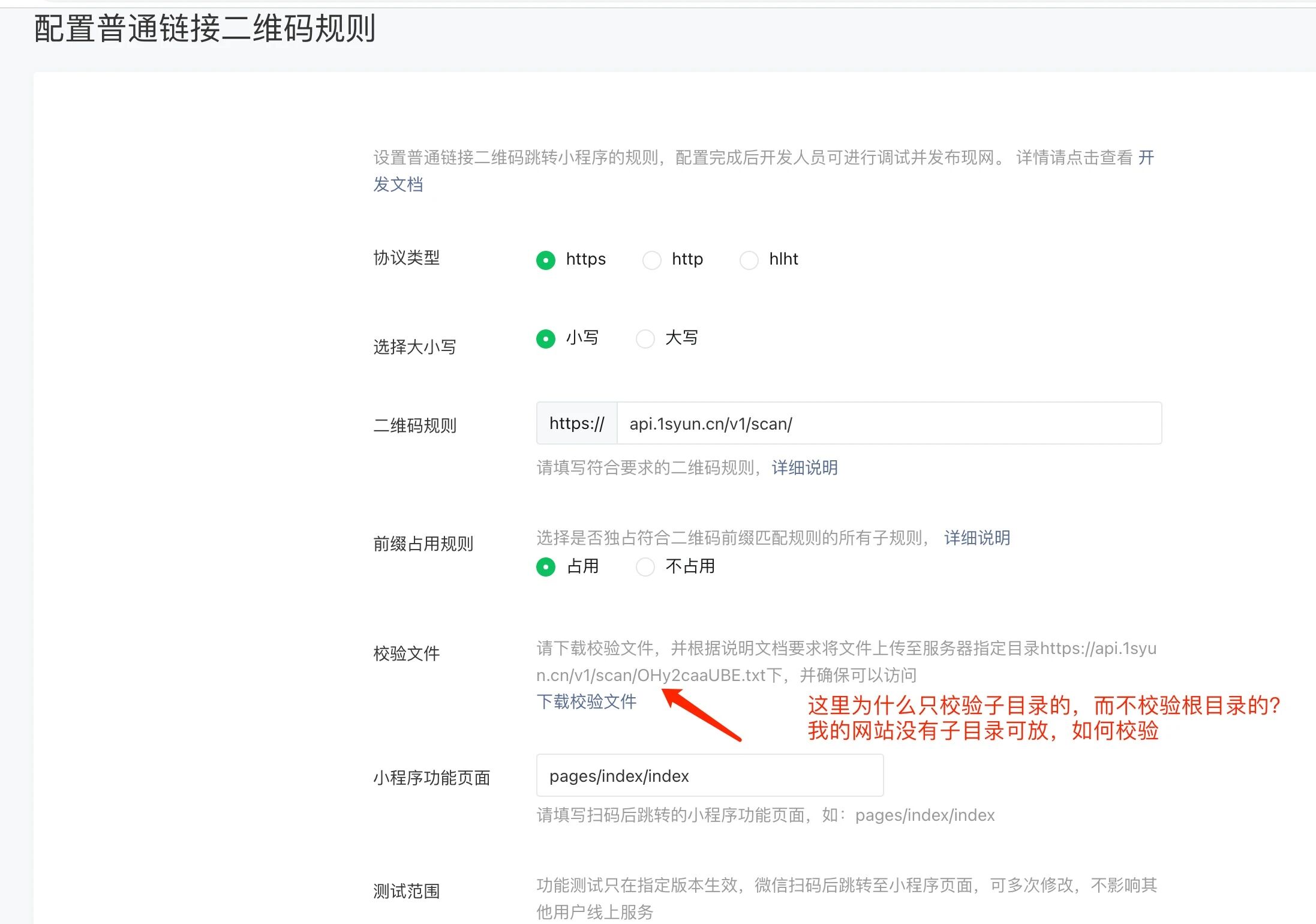The width and height of the screenshot is (1316, 924).
Task: Click the 配置普通链接二维码规则 page heading
Action: (x=205, y=29)
